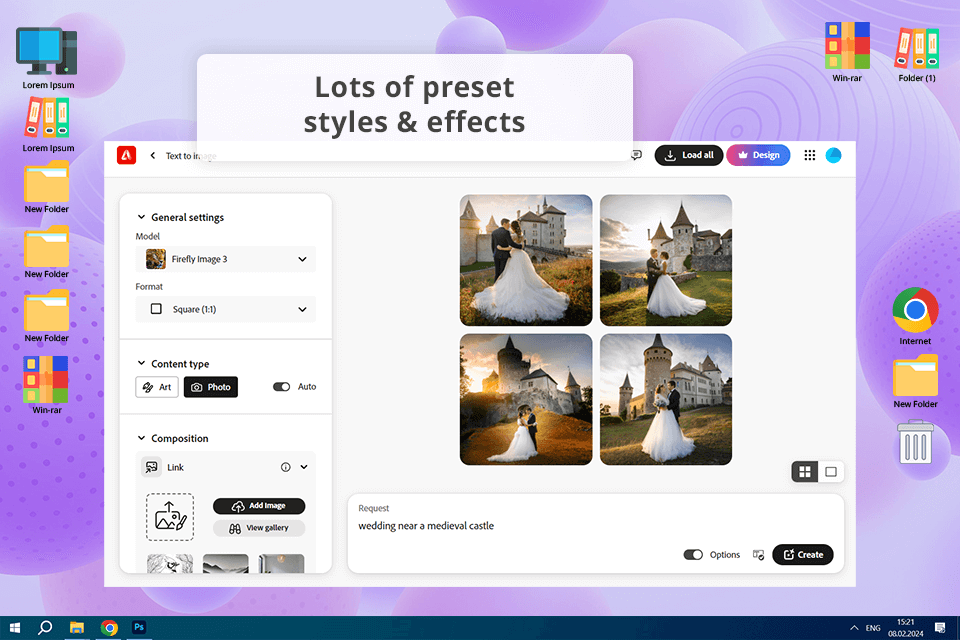This screenshot has height=640, width=960.
Task: Select the first sketch composition sample thumbnail
Action: point(170,563)
